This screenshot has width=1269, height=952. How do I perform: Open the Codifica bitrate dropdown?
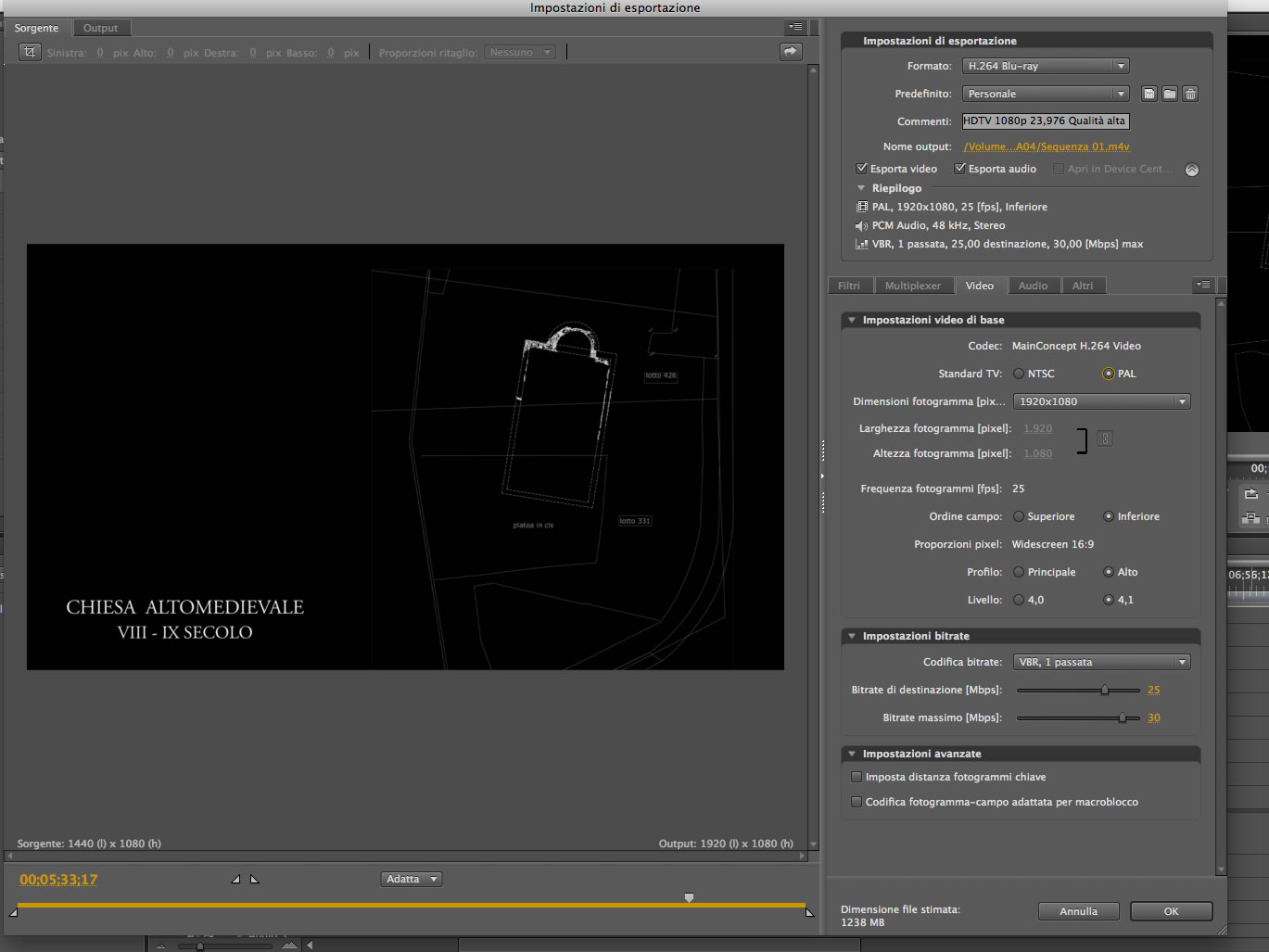(x=1102, y=662)
